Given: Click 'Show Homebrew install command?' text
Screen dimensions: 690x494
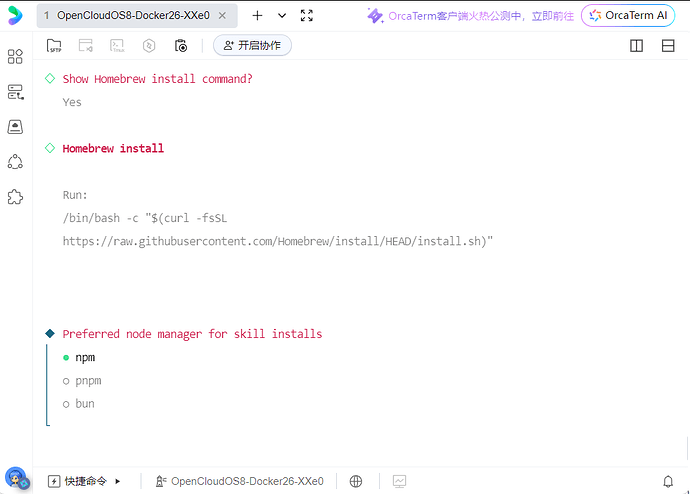Looking at the screenshot, I should 158,79.
